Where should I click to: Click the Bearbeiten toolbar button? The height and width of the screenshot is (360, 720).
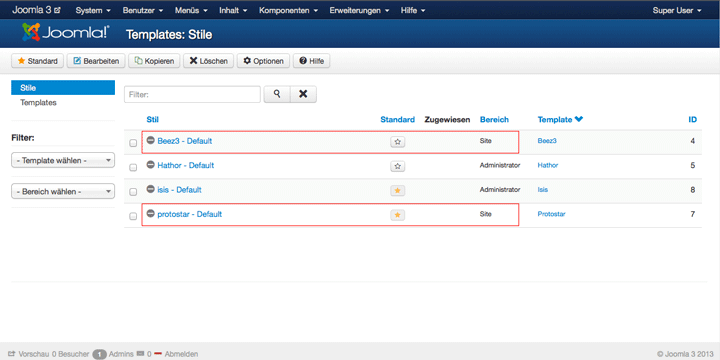click(x=96, y=61)
